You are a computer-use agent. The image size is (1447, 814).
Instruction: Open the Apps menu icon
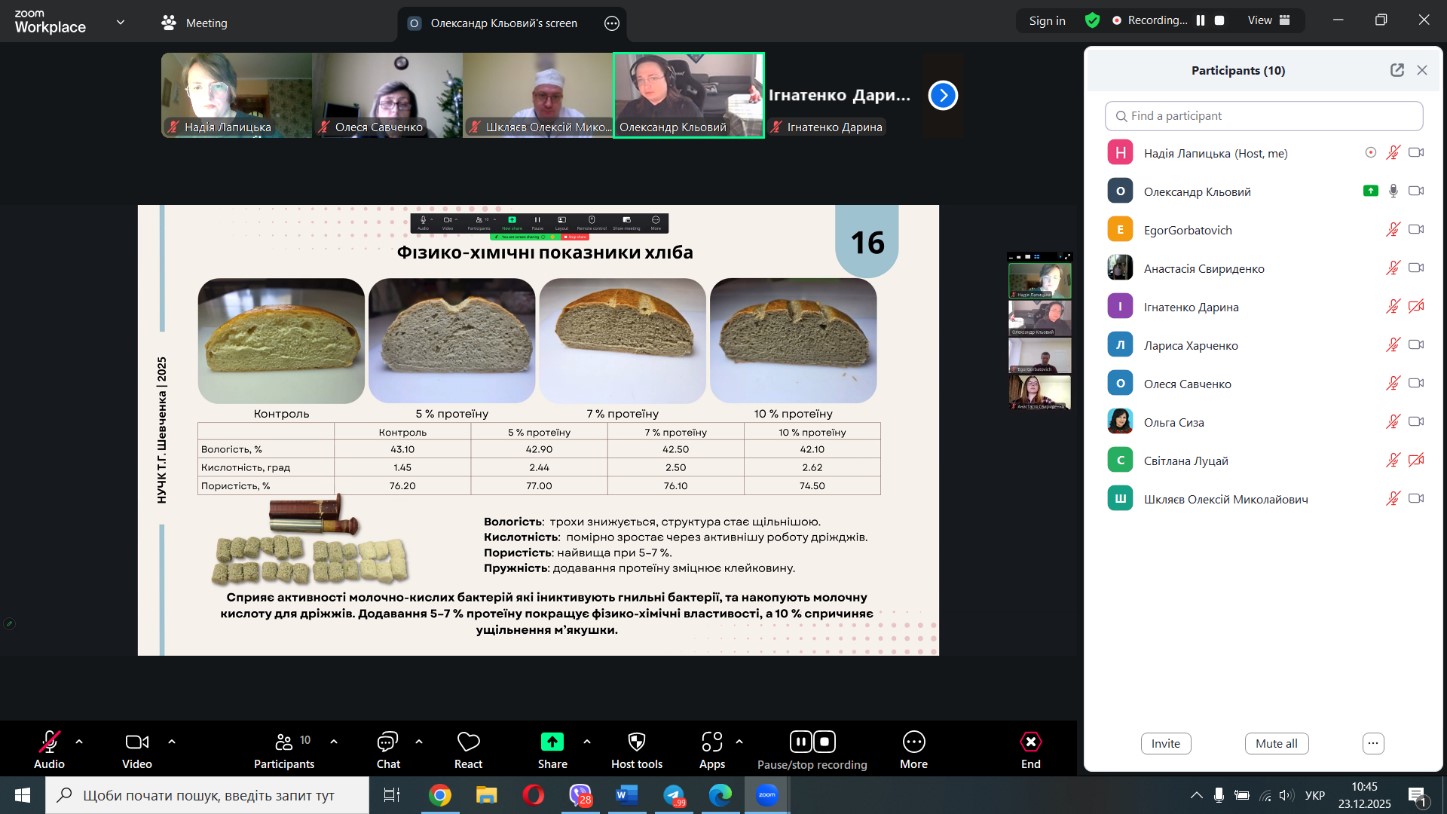click(711, 742)
